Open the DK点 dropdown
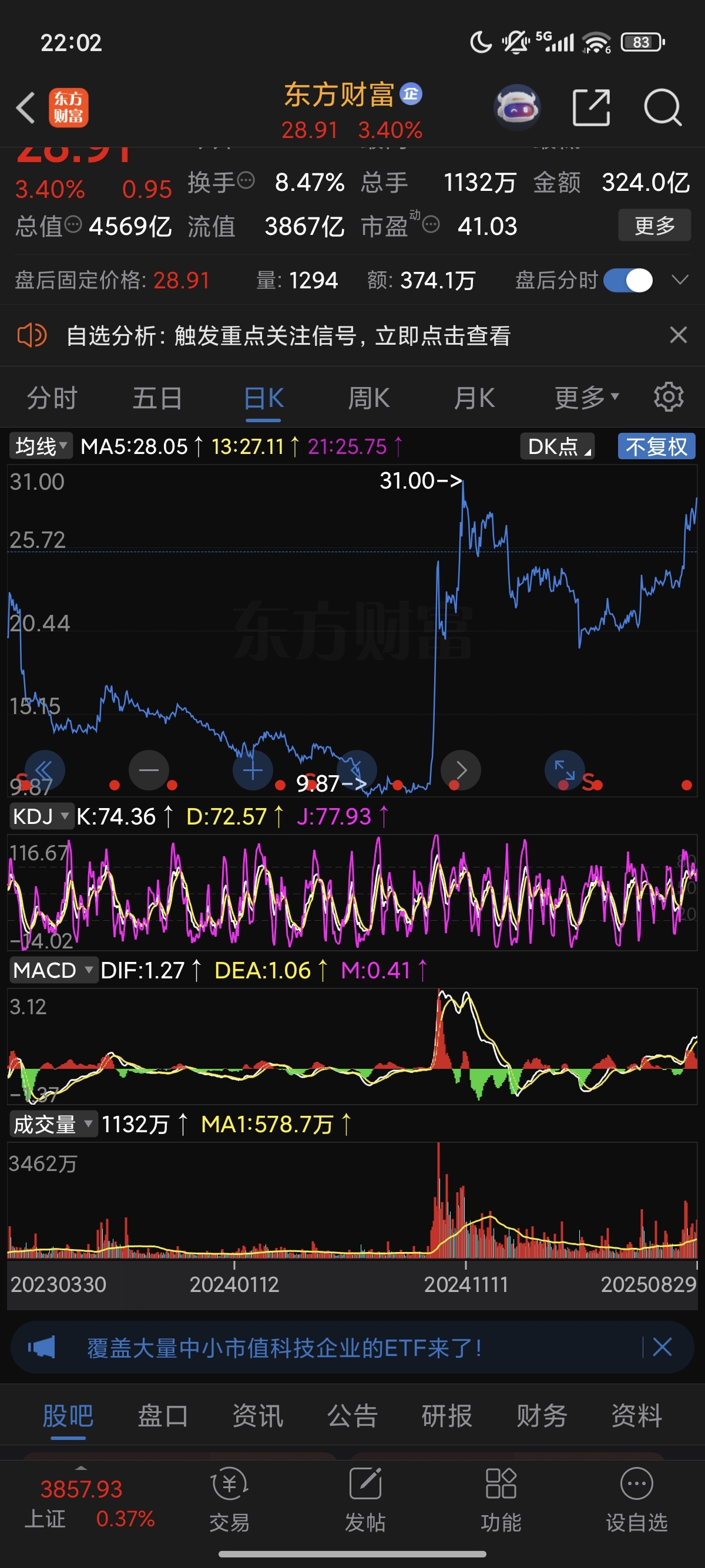 pos(557,446)
